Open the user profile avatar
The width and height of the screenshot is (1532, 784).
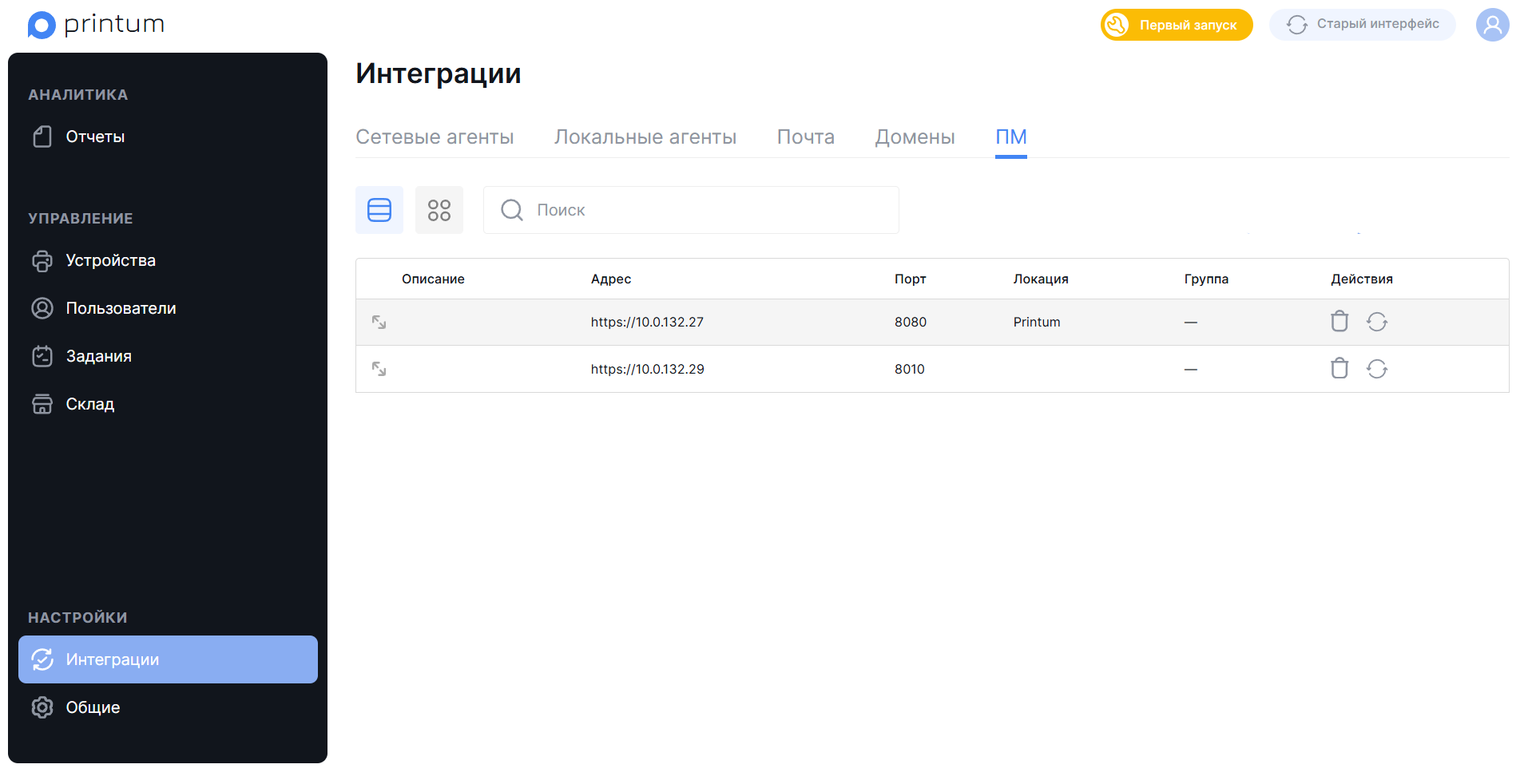tap(1492, 25)
